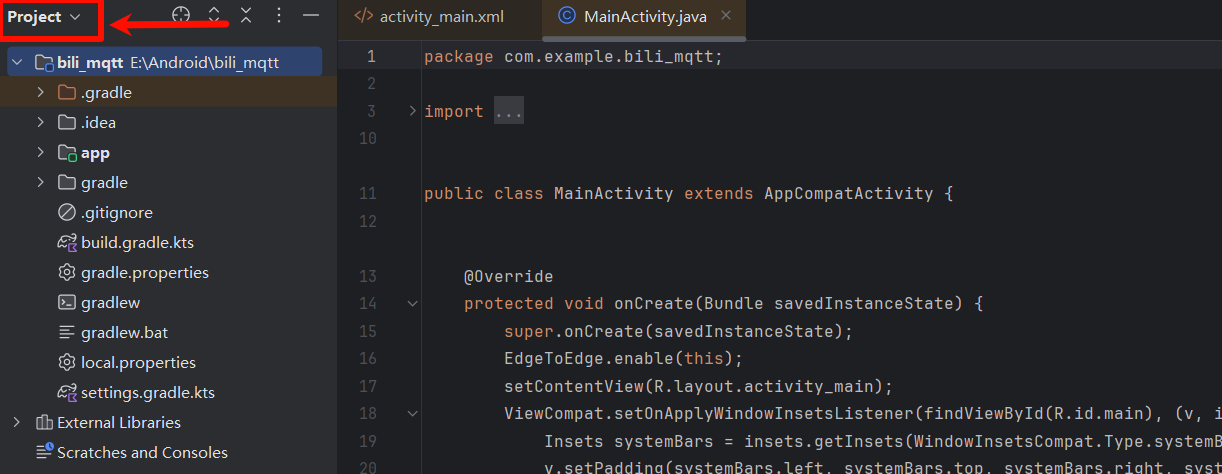This screenshot has width=1222, height=474.
Task: Select the settings.gradle.kts file
Action: tap(147, 393)
